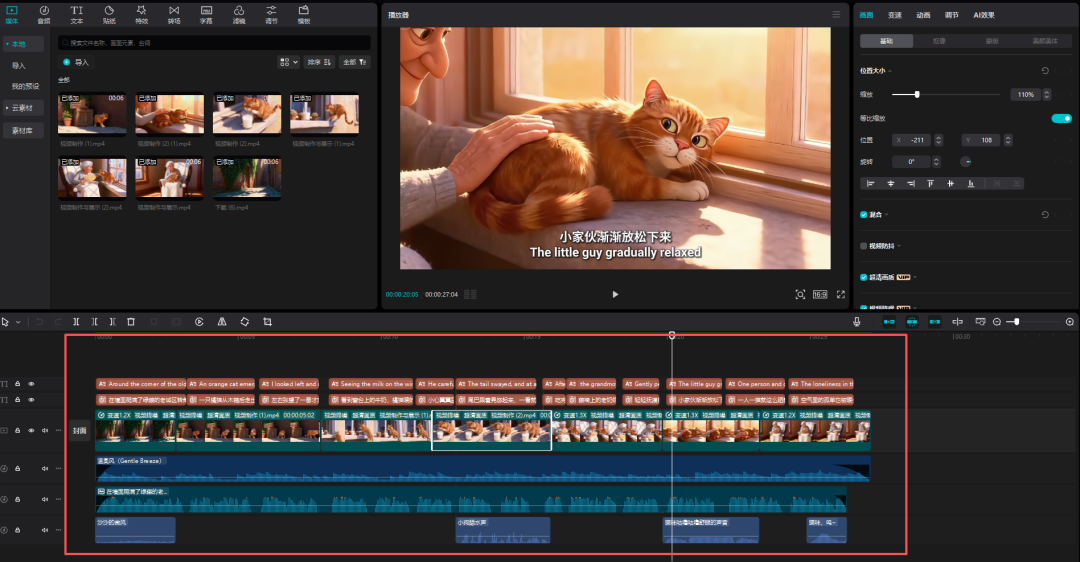1080x562 pixels.
Task: Toggle main-track magnet snapping in the timeline toolbar
Action: (889, 322)
